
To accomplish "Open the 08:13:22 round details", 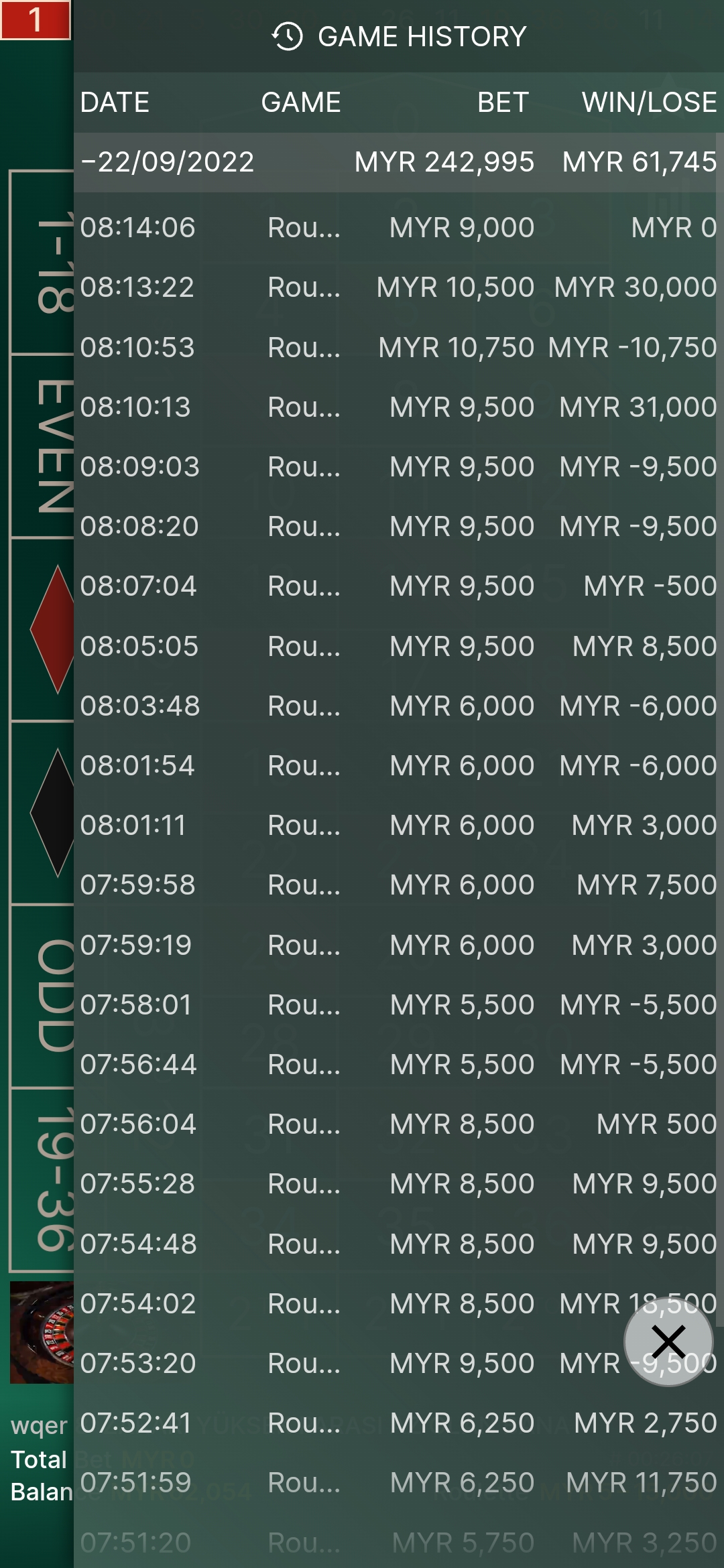I will [398, 287].
